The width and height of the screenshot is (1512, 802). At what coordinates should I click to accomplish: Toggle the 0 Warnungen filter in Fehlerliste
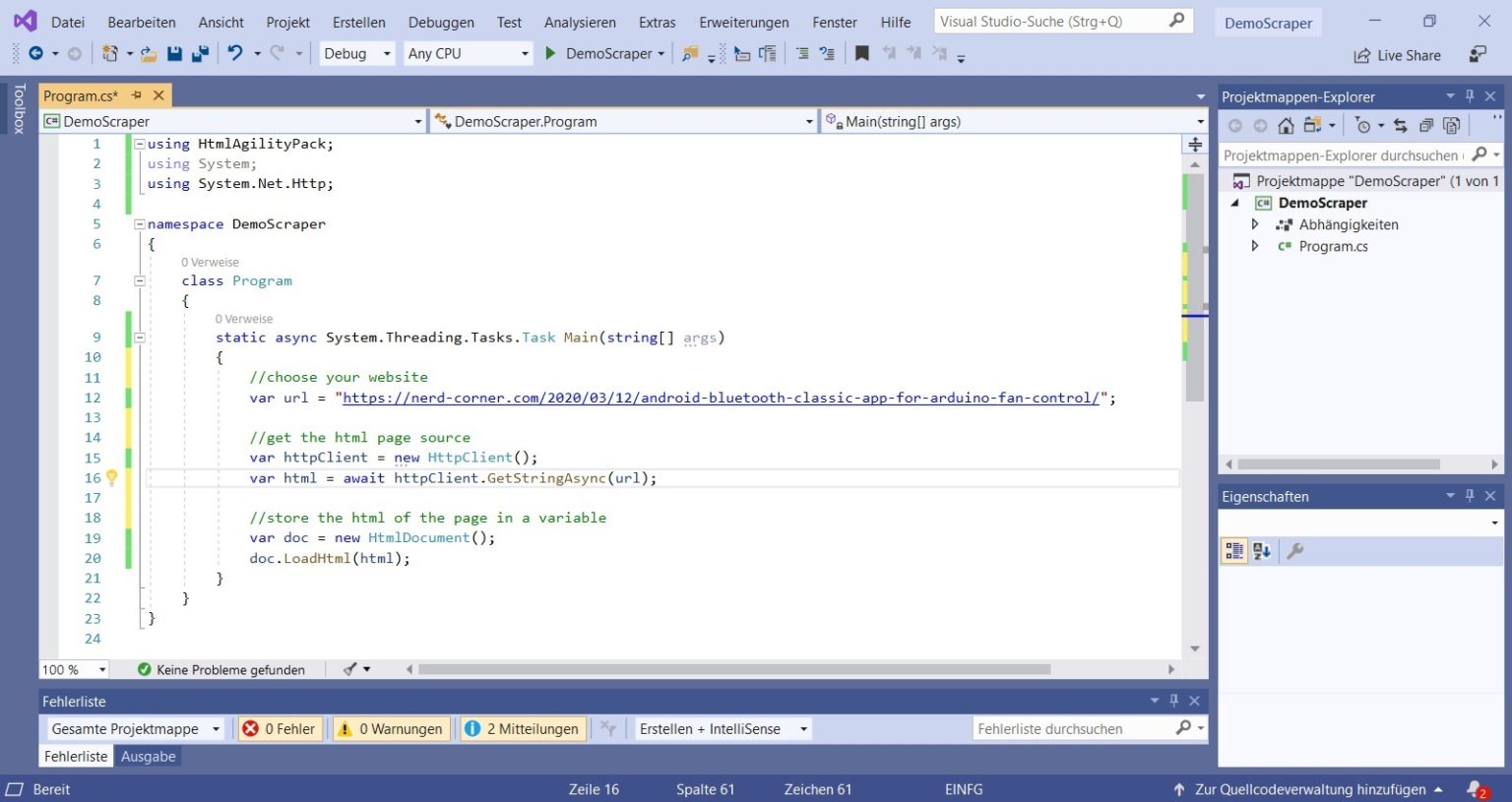[x=390, y=728]
